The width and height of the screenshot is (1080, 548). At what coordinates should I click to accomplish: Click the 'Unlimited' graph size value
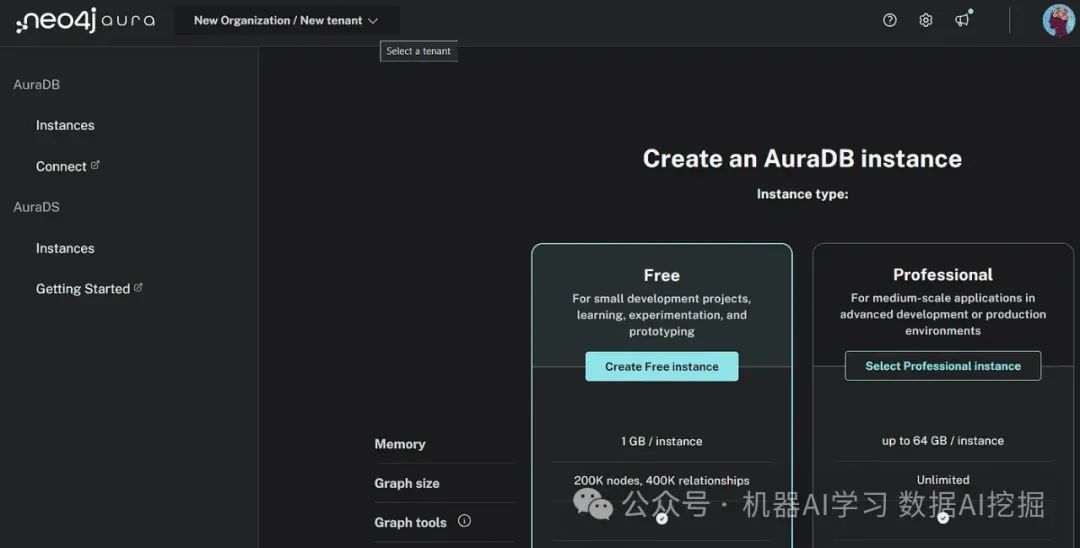(x=943, y=480)
